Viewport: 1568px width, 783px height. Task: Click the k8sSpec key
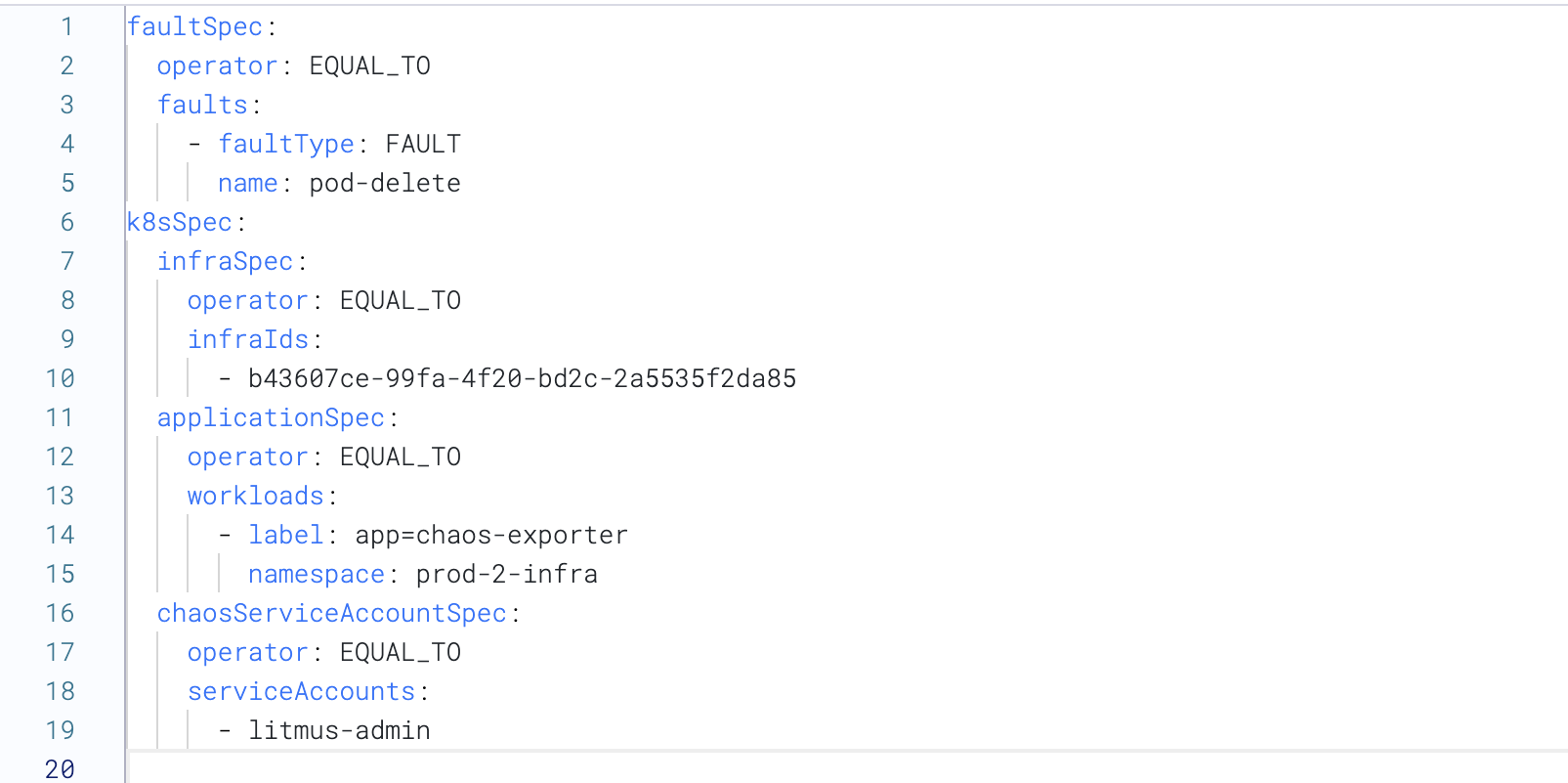pos(179,222)
